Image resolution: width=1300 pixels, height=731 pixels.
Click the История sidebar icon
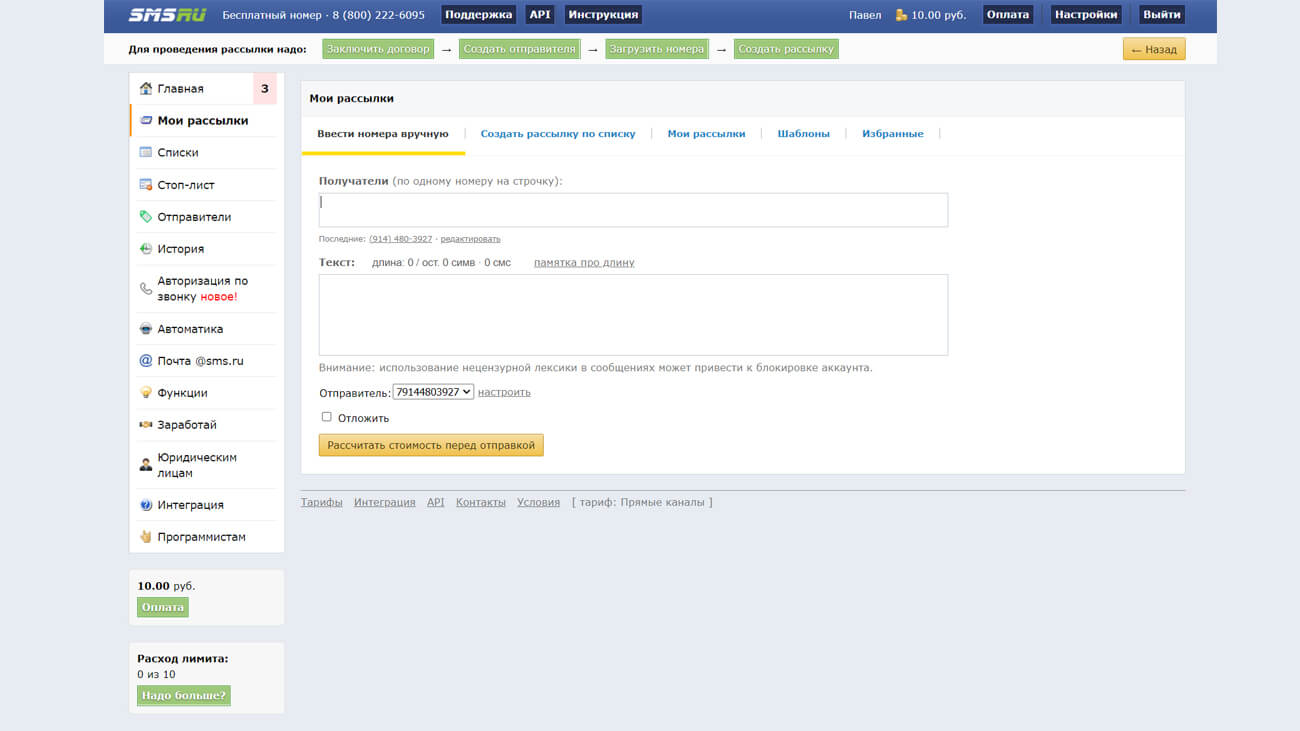(146, 249)
